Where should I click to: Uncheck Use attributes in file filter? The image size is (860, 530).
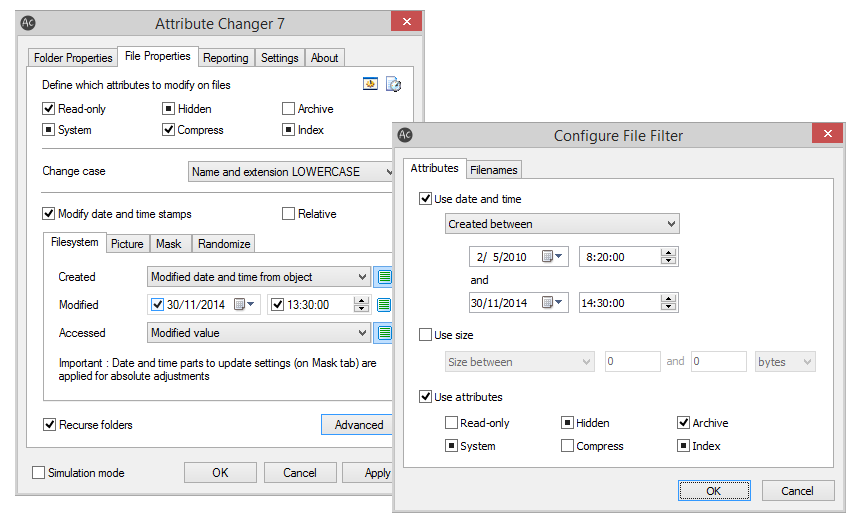pyautogui.click(x=425, y=397)
